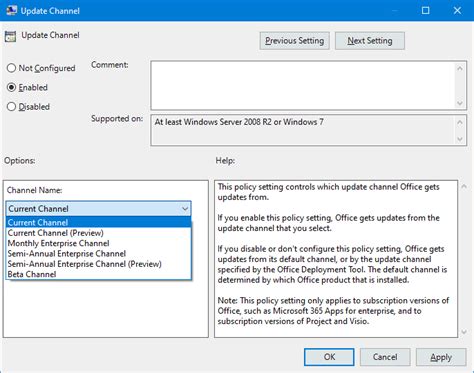Click the title bar window icon
Image resolution: width=474 pixels, height=373 pixels.
pyautogui.click(x=11, y=11)
